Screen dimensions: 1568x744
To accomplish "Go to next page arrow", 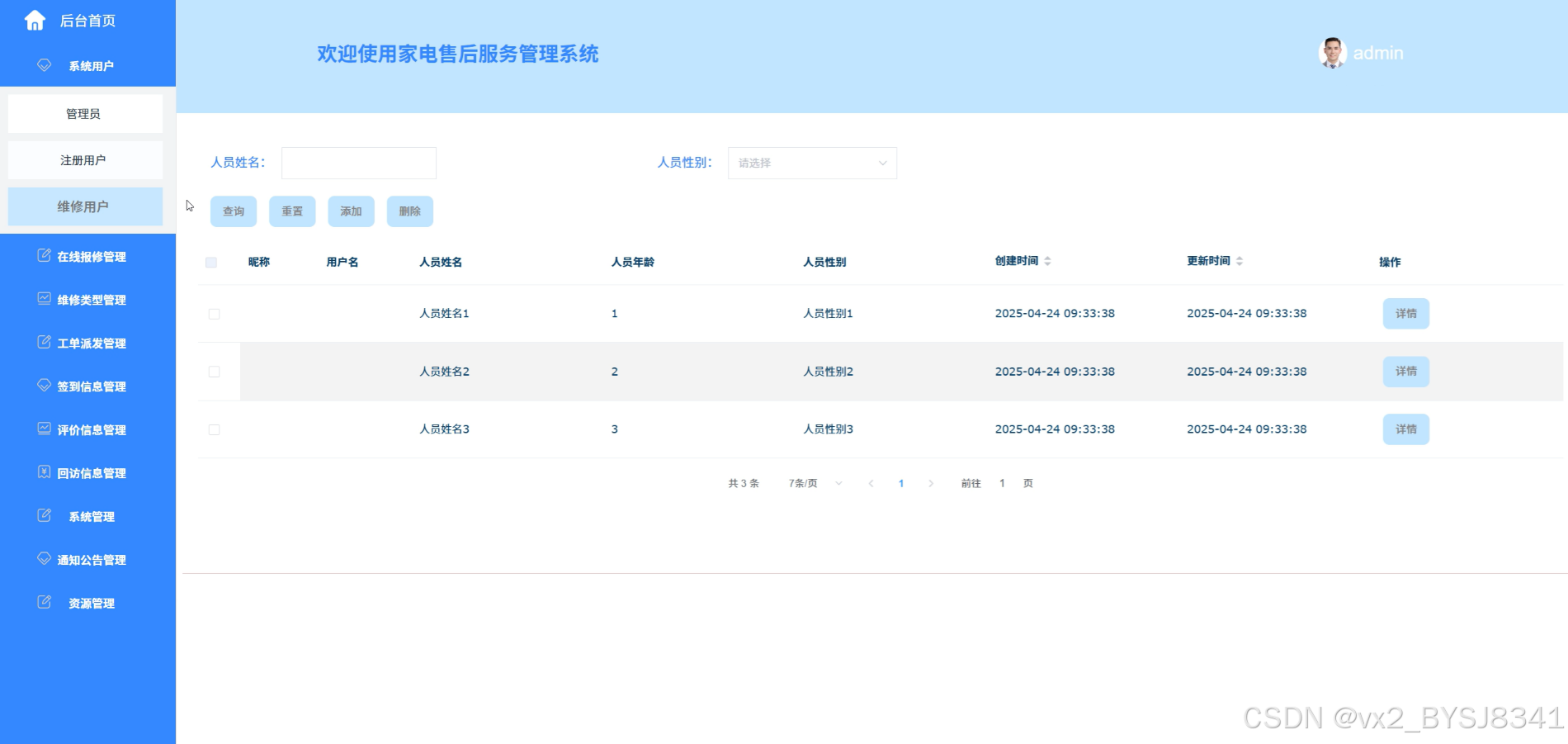I will coord(931,483).
